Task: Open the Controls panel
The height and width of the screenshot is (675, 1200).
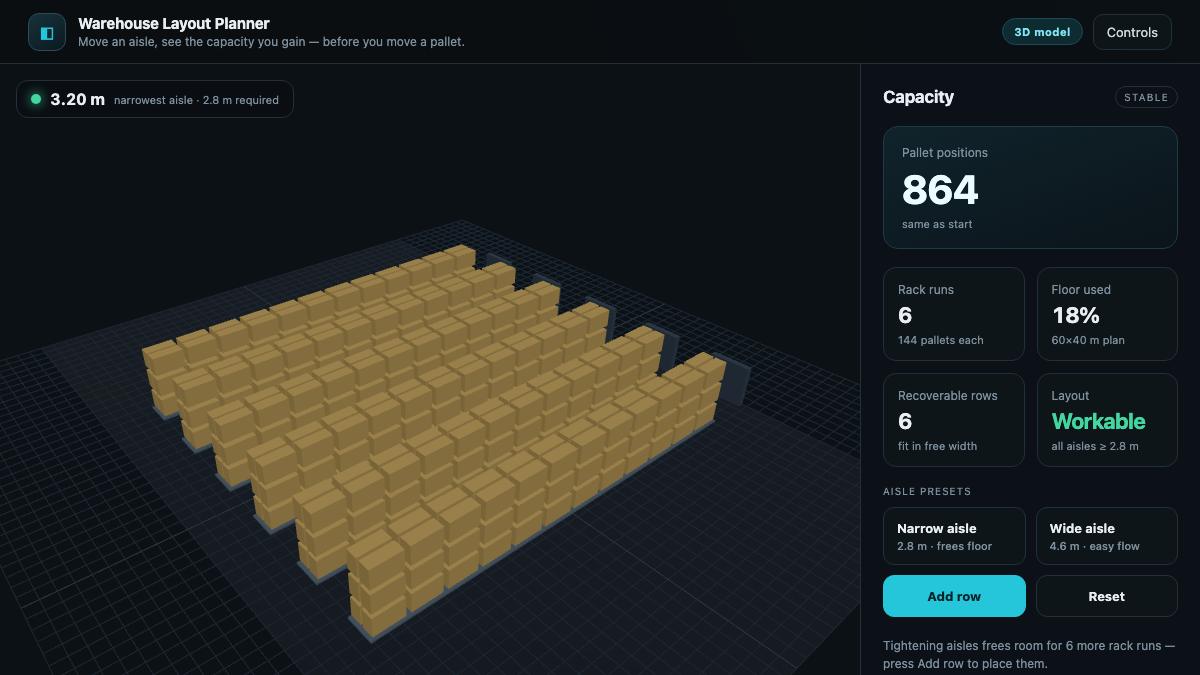Action: tap(1132, 32)
